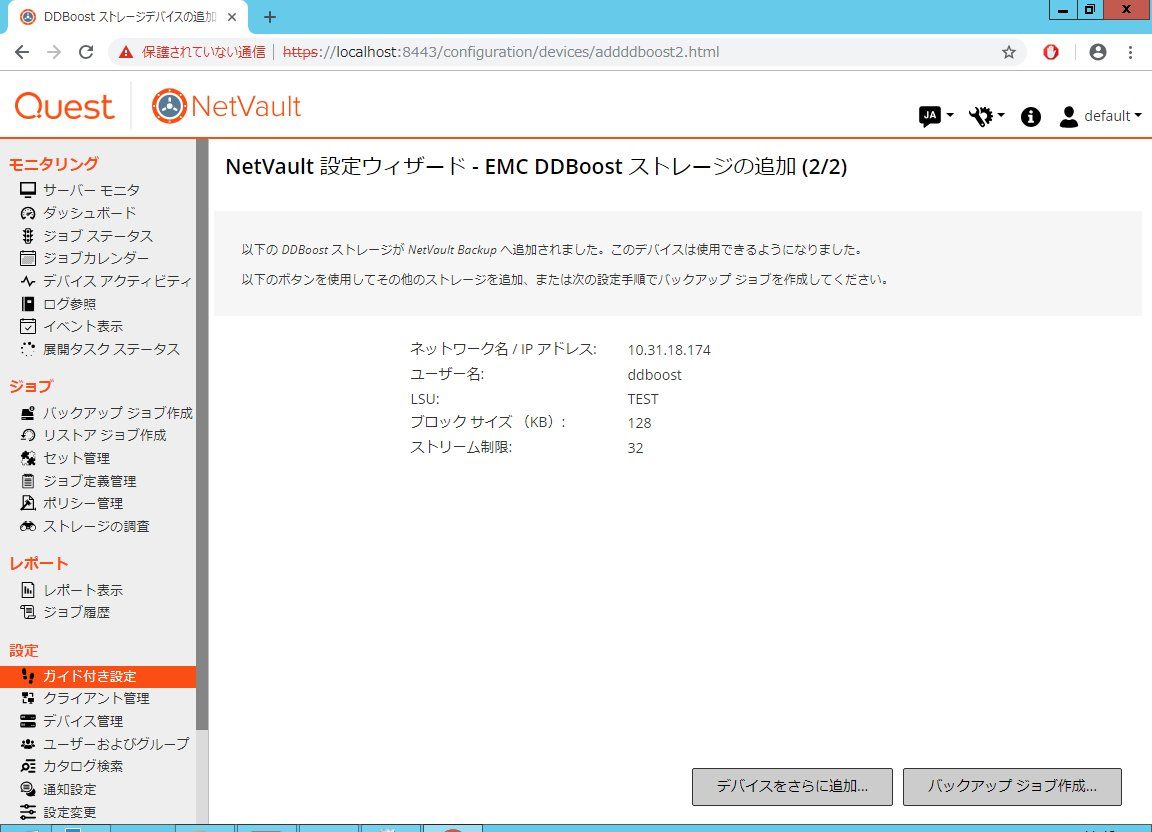1152x832 pixels.
Task: Open the Dashboard (ダッシュボード) gauge icon
Action: pos(28,213)
